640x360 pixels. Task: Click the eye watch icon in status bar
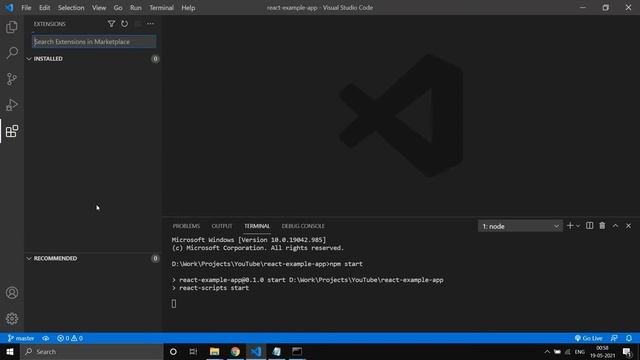tap(46, 338)
